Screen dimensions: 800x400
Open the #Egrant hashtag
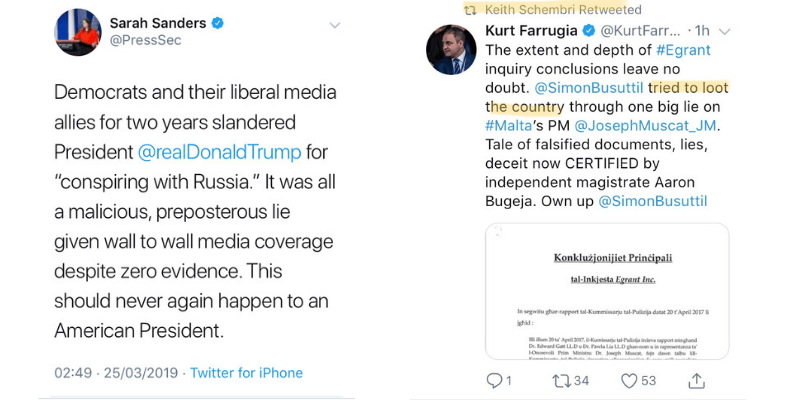(688, 50)
